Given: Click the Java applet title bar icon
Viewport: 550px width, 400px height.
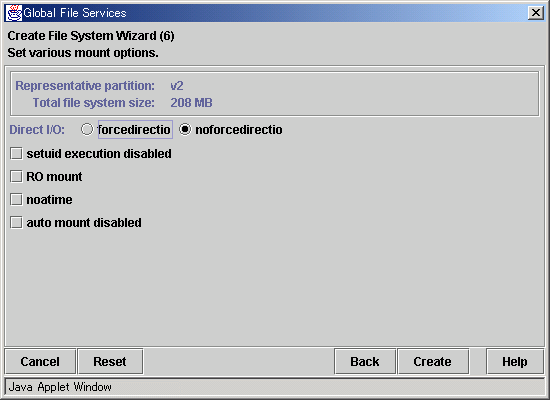Looking at the screenshot, I should [x=14, y=13].
